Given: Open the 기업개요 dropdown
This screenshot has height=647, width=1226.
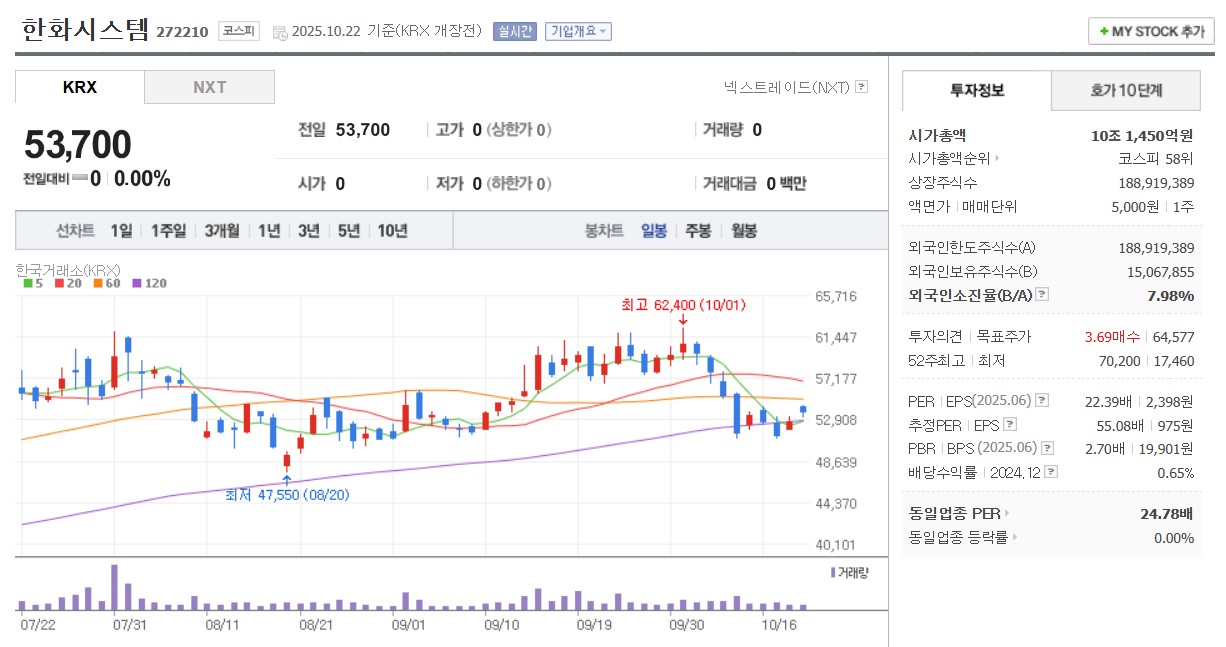Looking at the screenshot, I should point(578,31).
